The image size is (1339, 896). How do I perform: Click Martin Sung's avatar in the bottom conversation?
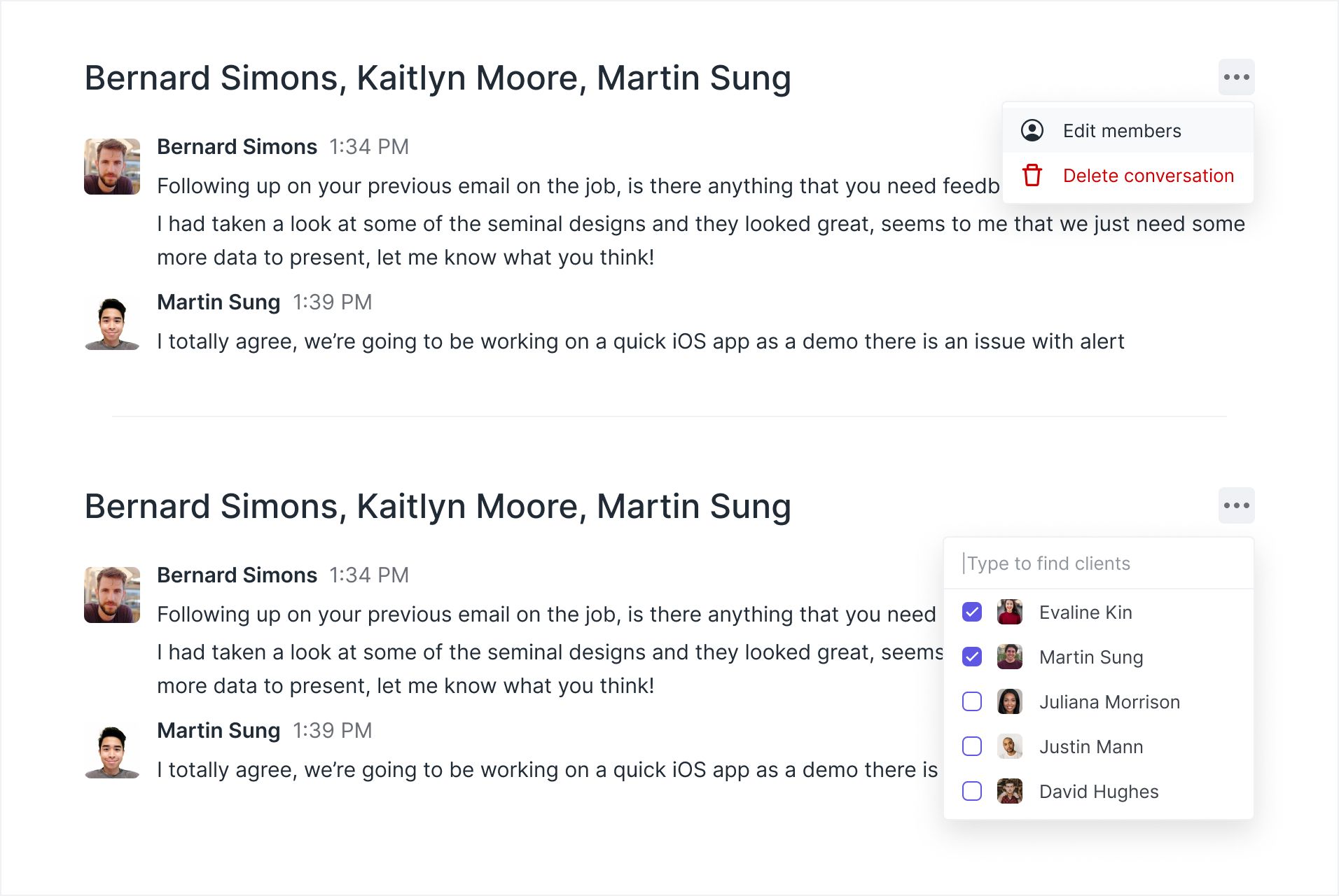coord(112,750)
